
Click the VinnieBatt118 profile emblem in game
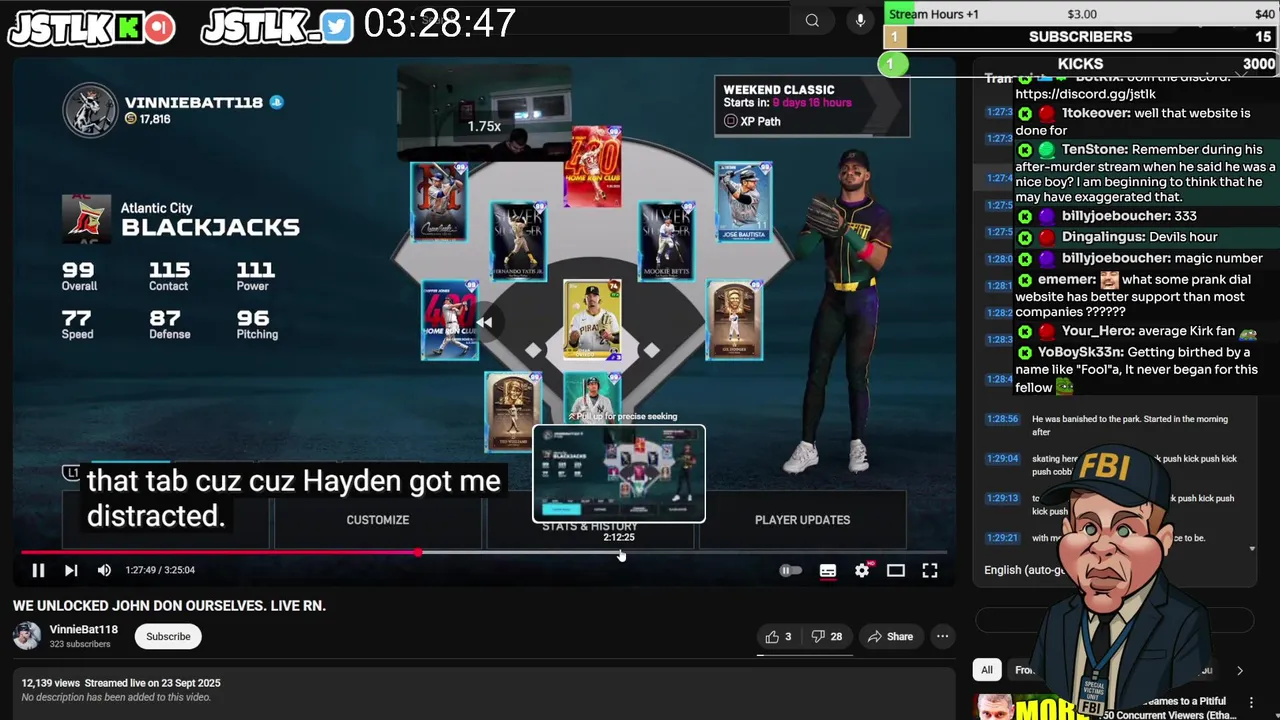click(90, 109)
